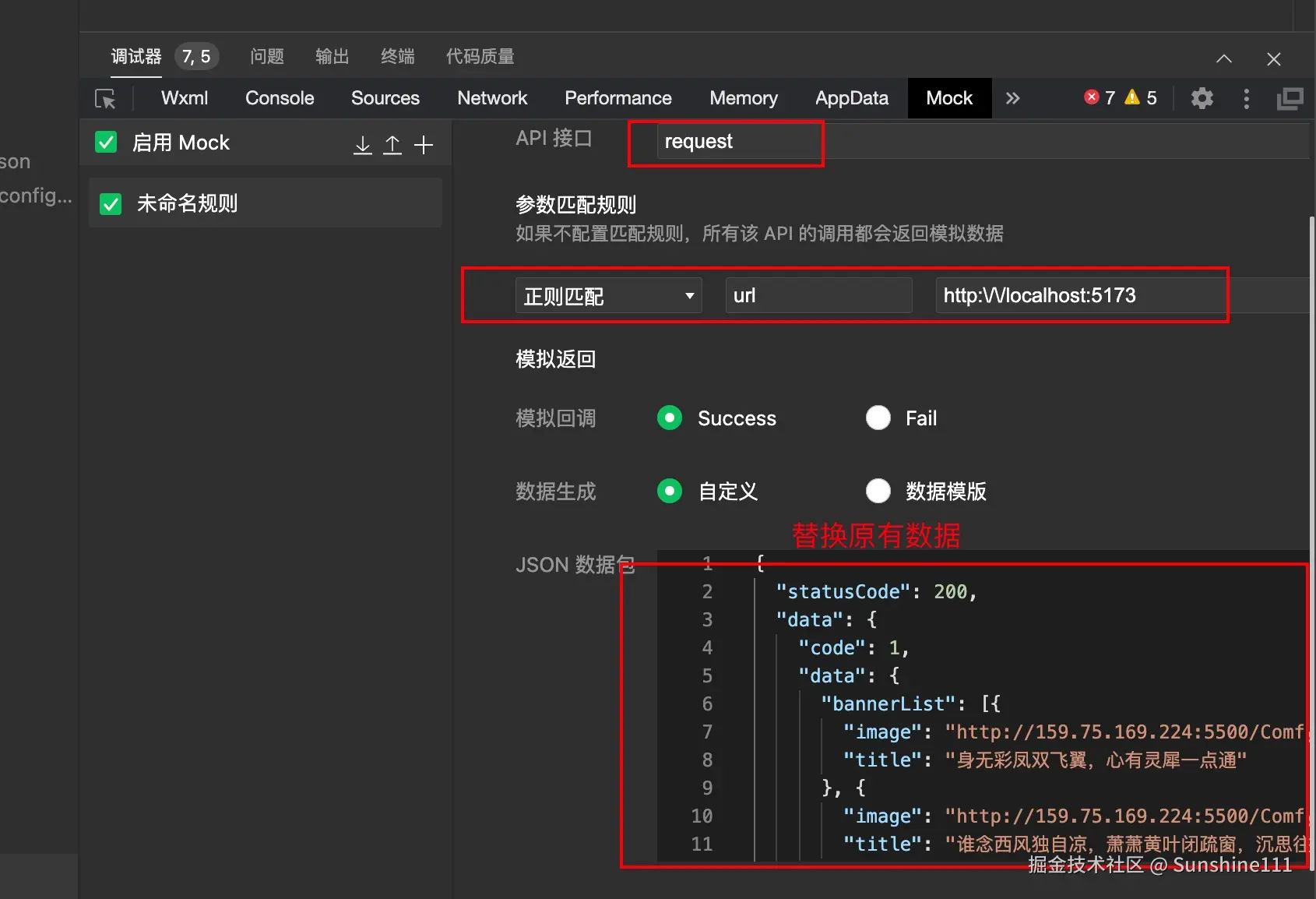Select the Success callback radio button
Viewport: 1316px width, 899px height.
point(670,418)
